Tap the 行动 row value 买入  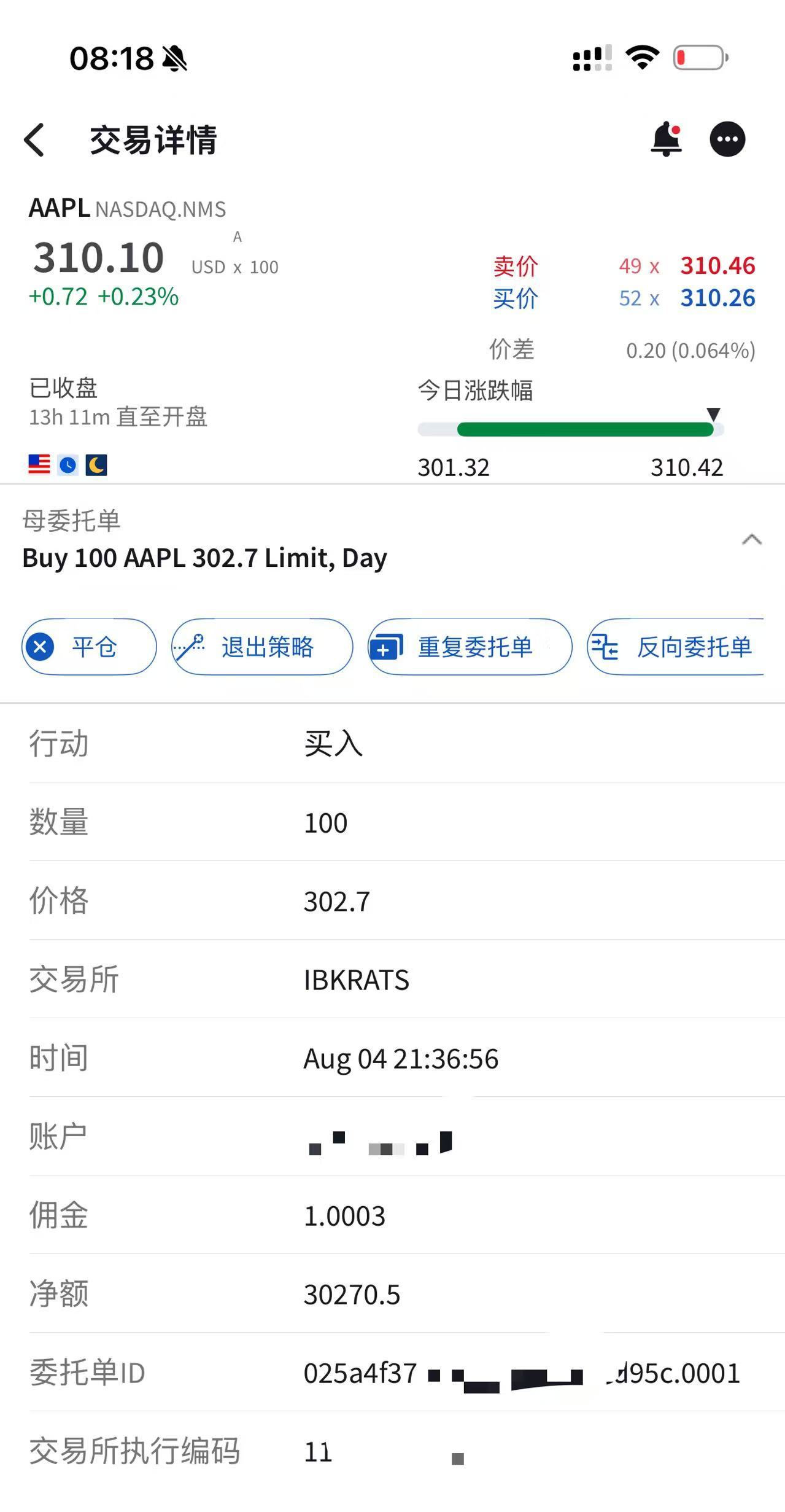point(333,744)
